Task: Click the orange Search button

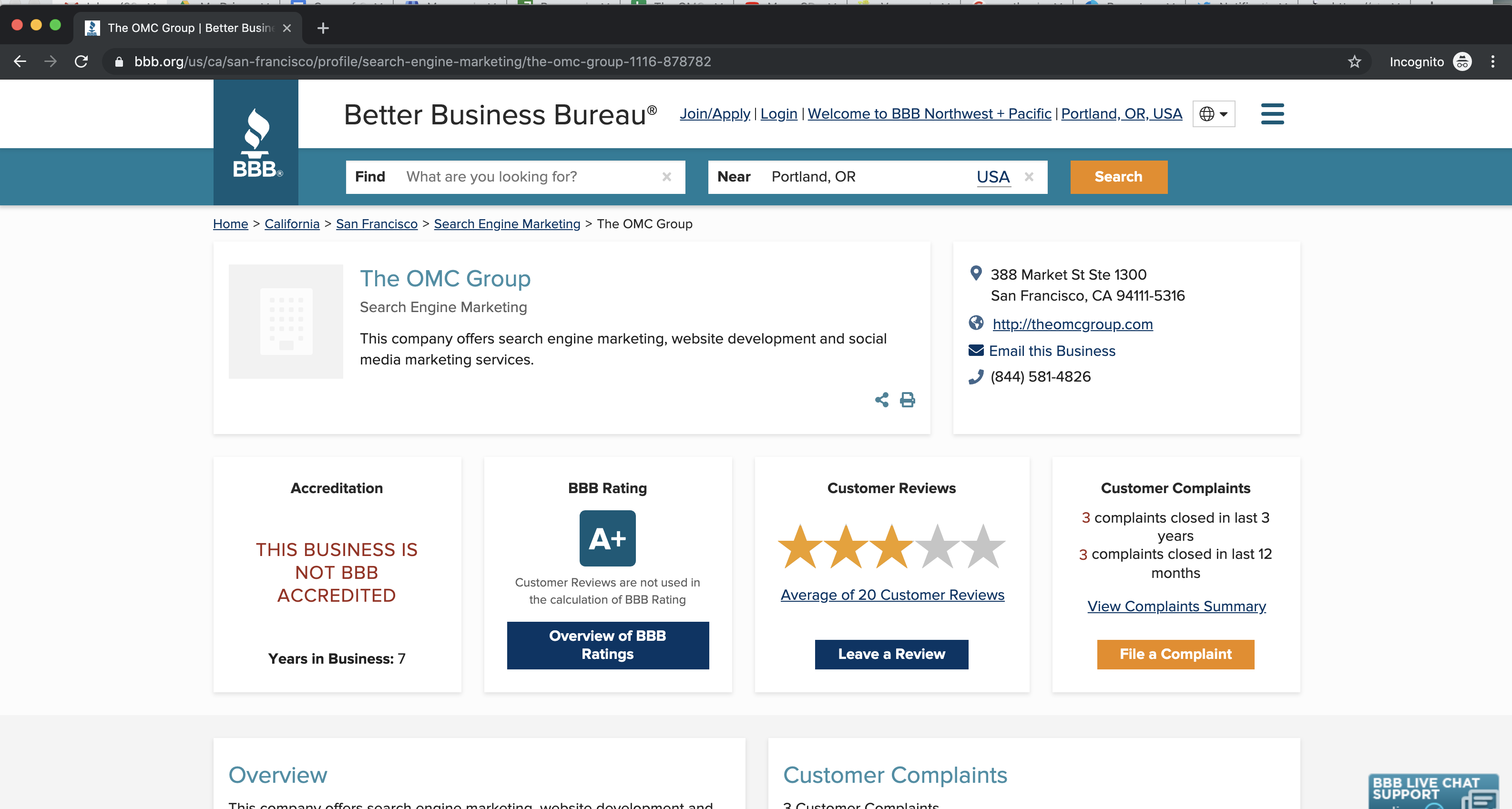Action: 1118,177
